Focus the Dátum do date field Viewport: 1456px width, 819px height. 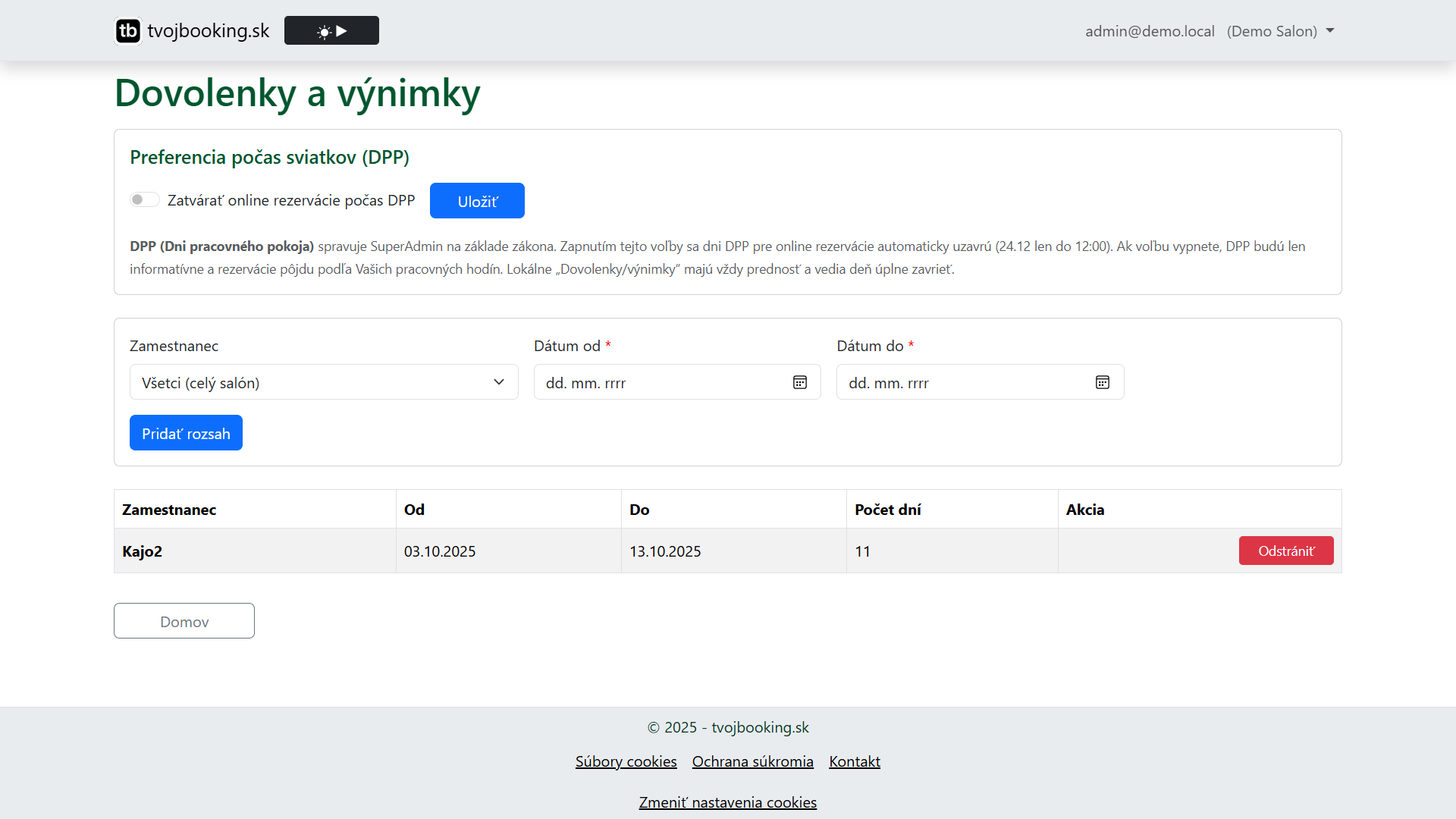click(x=963, y=382)
